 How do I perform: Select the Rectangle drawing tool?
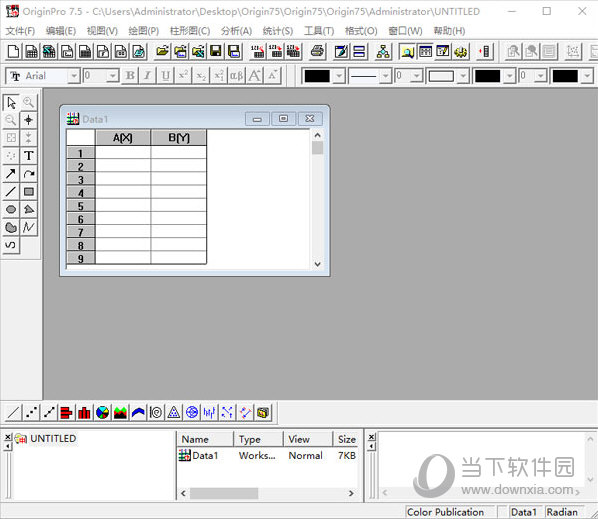click(29, 191)
